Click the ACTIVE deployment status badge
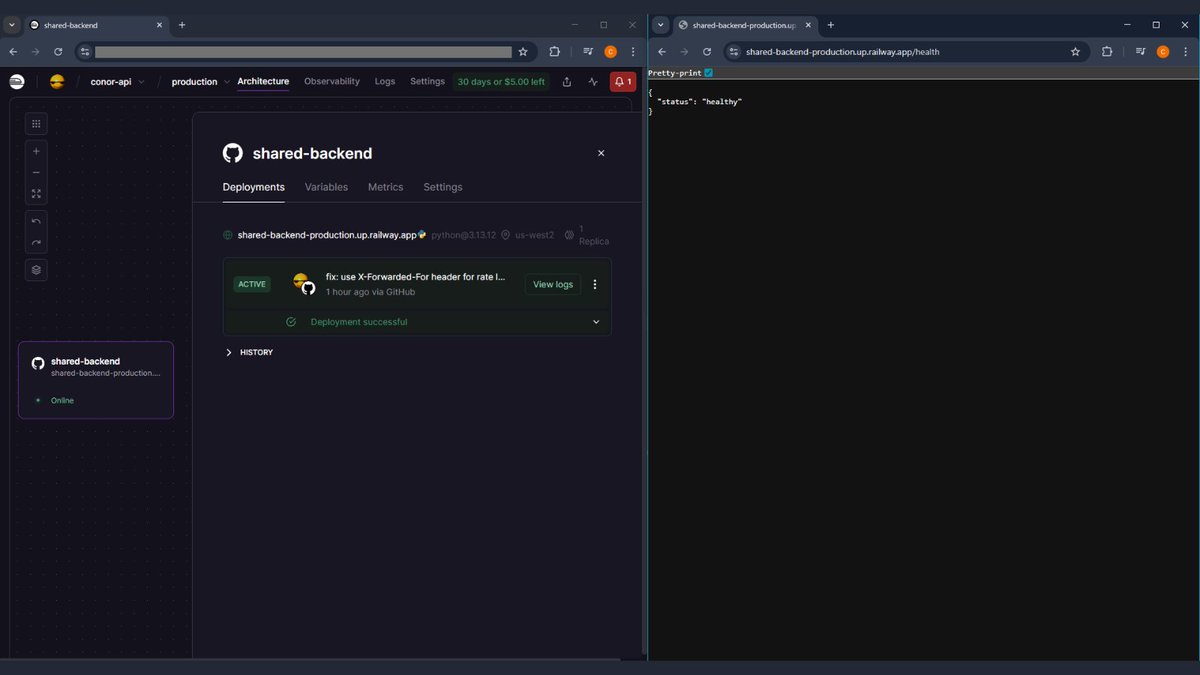The image size is (1200, 675). [x=252, y=284]
